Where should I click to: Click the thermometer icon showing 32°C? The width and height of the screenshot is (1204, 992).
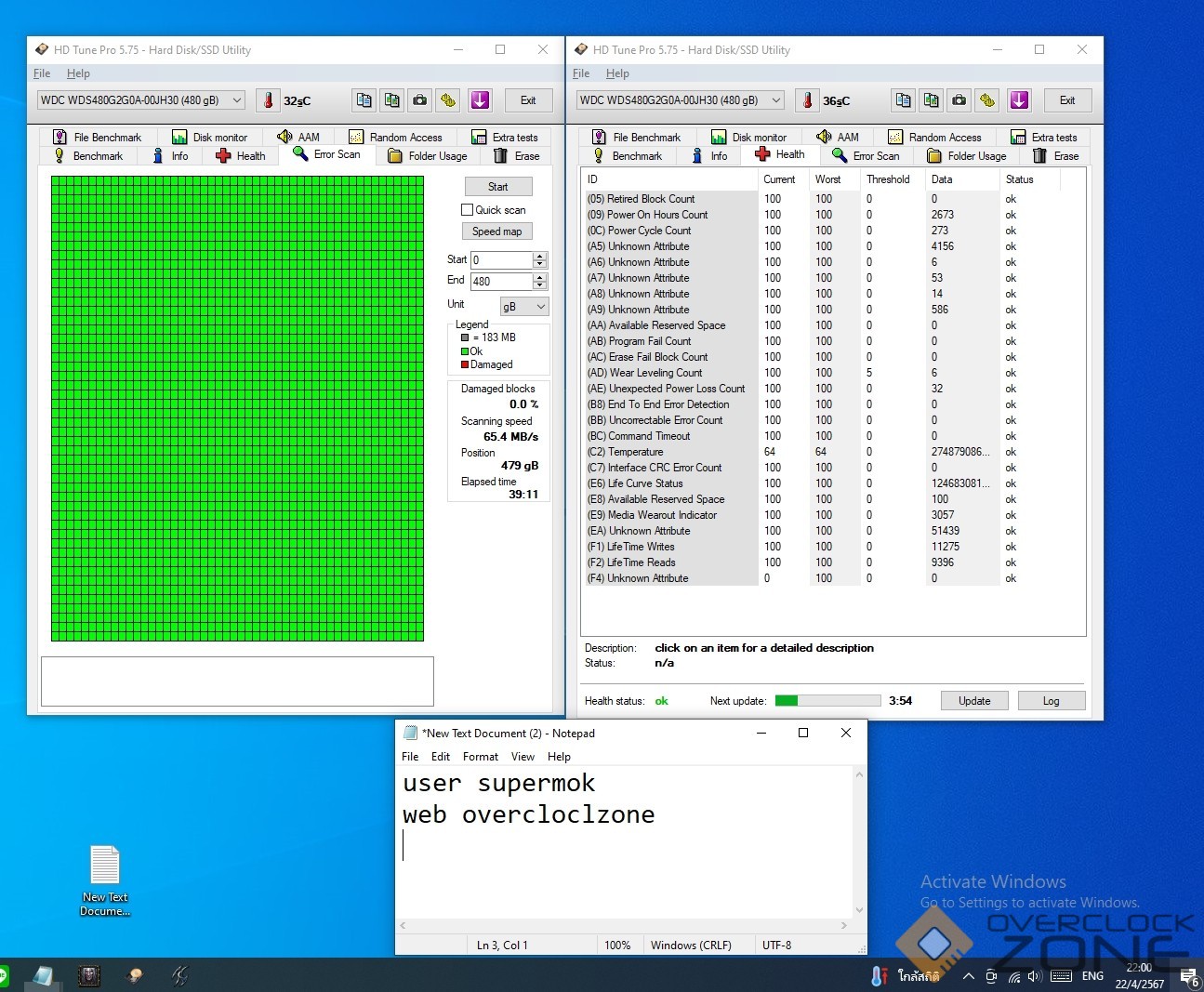268,100
